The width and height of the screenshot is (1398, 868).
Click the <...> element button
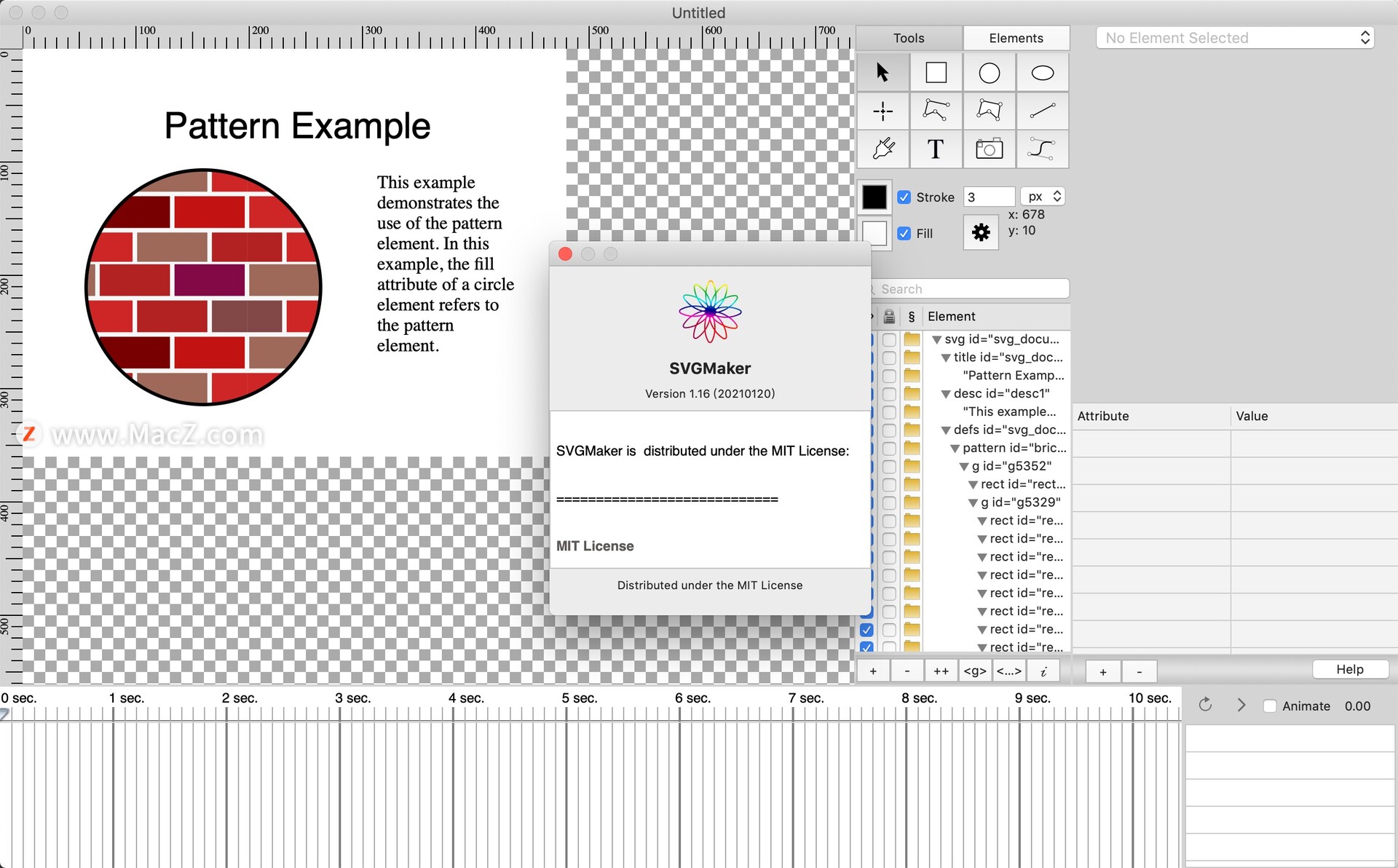(1008, 671)
